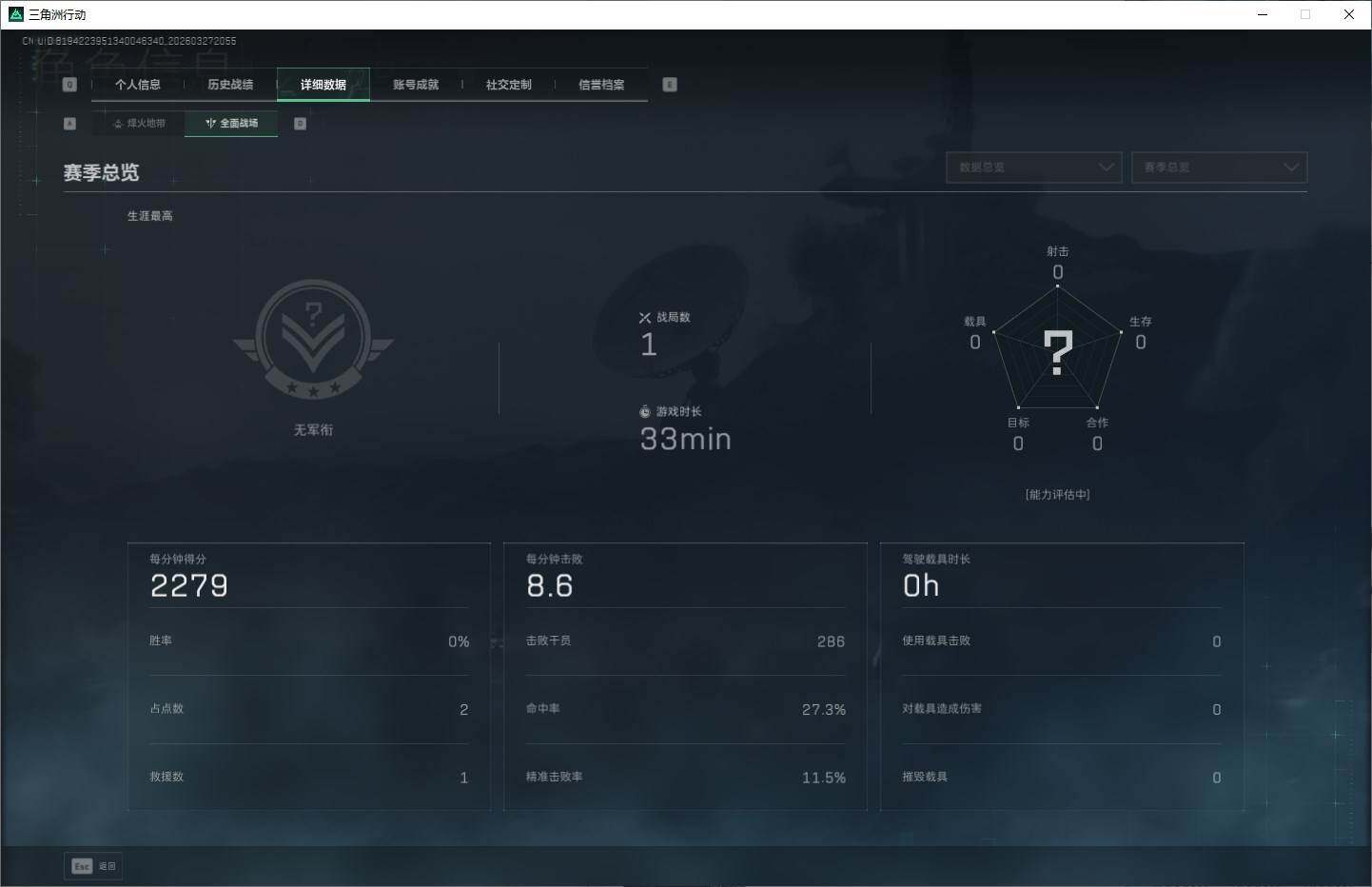Click the 胜率 row label

coord(161,641)
